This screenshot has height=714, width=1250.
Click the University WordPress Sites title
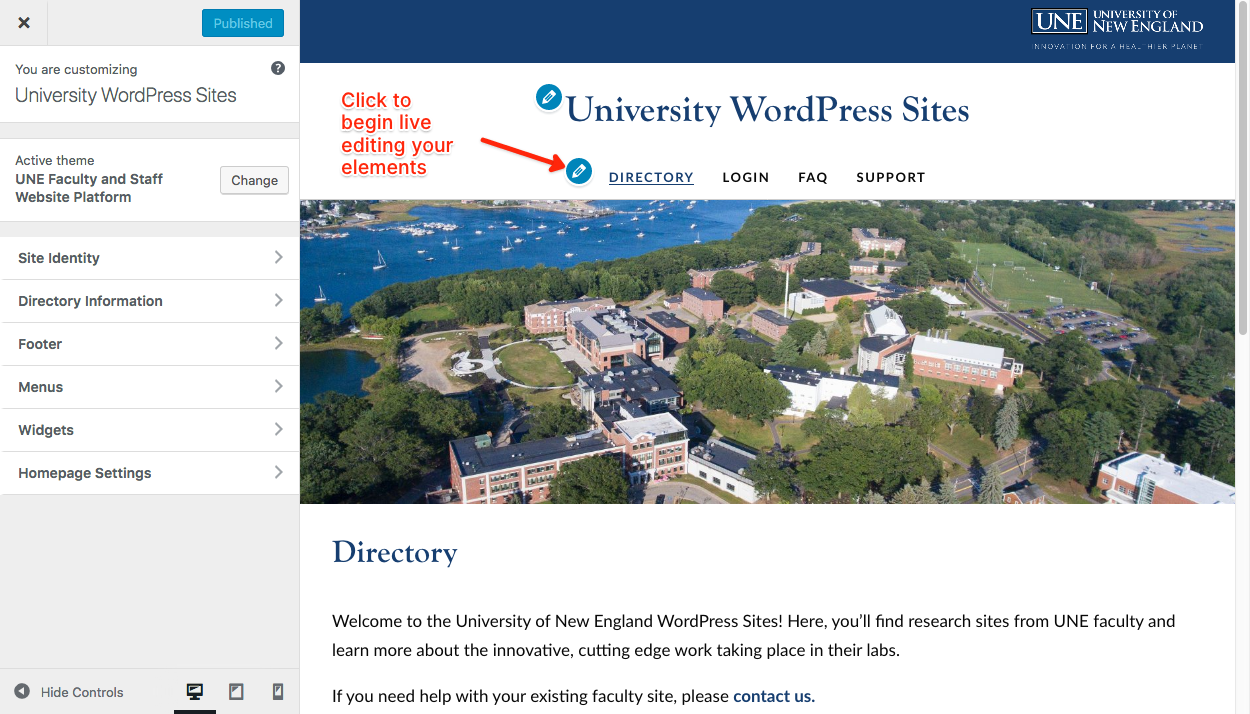768,109
